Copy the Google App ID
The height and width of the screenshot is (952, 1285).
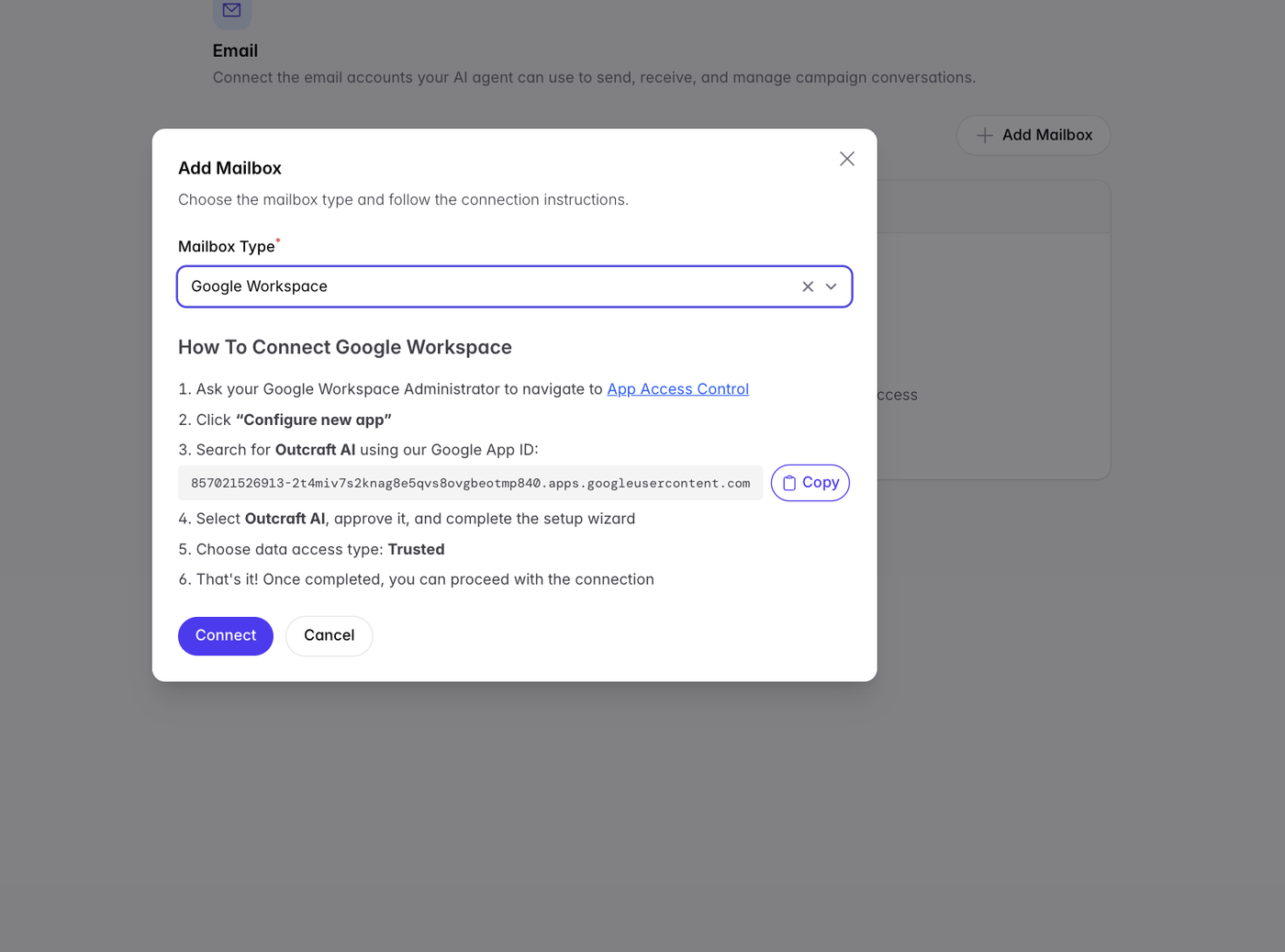(810, 483)
